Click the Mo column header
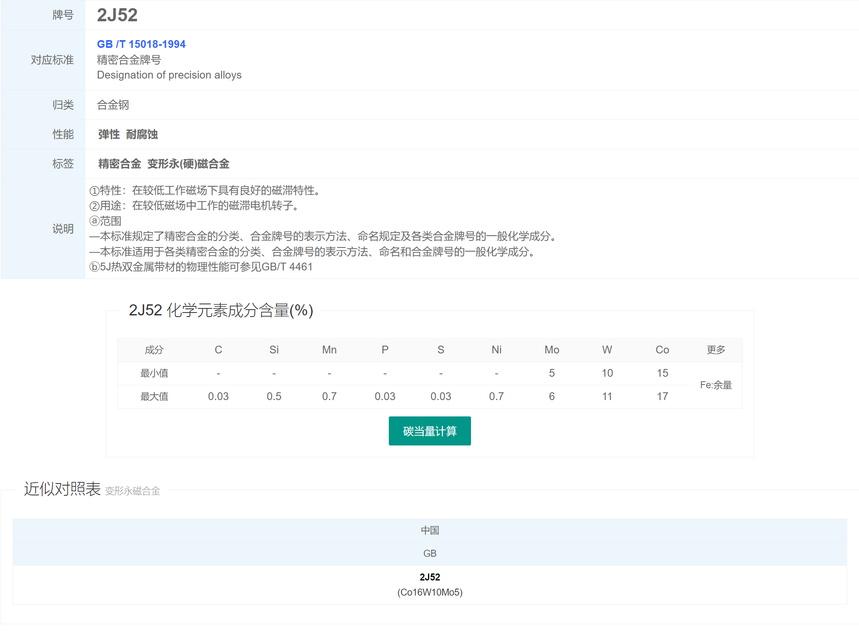 552,350
